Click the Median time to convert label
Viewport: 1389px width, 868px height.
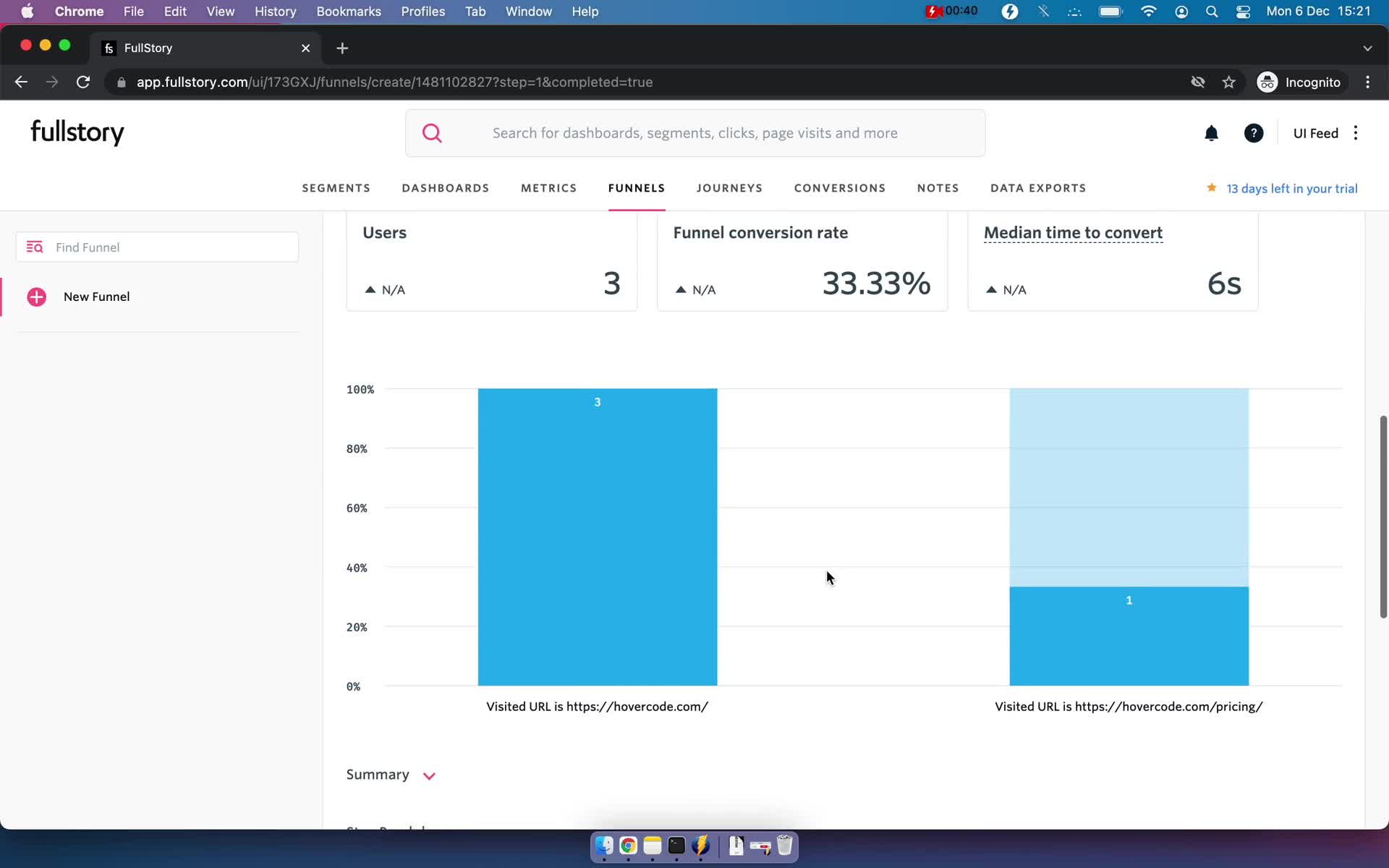1073,231
